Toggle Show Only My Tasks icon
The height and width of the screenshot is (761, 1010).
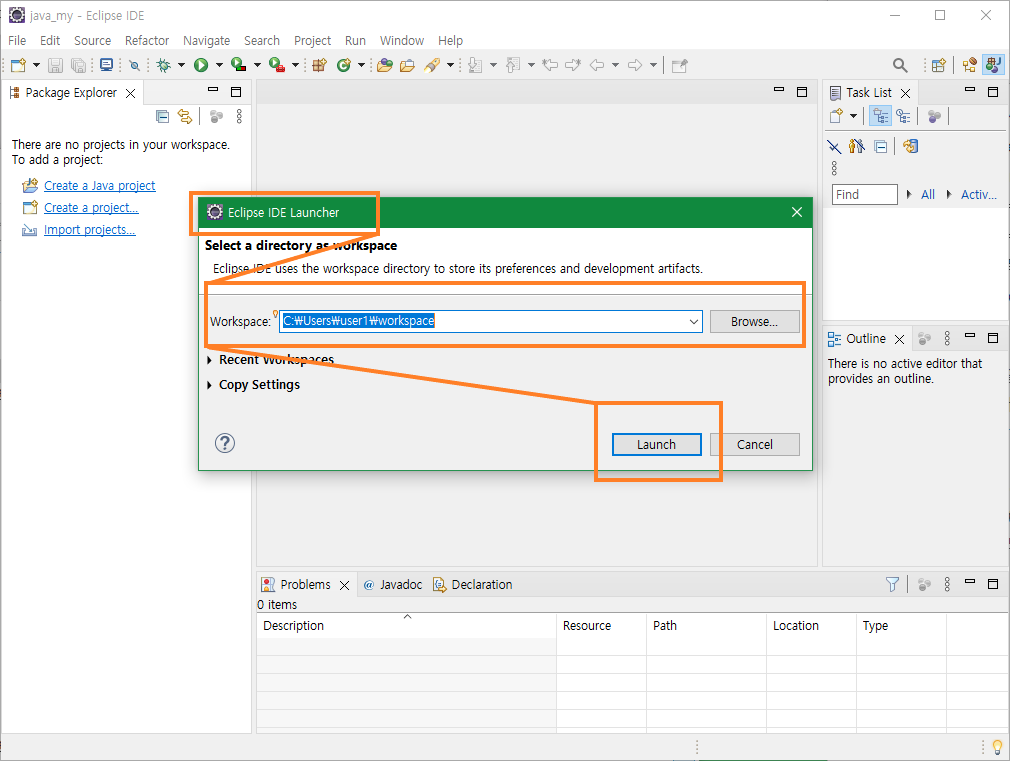pos(857,147)
